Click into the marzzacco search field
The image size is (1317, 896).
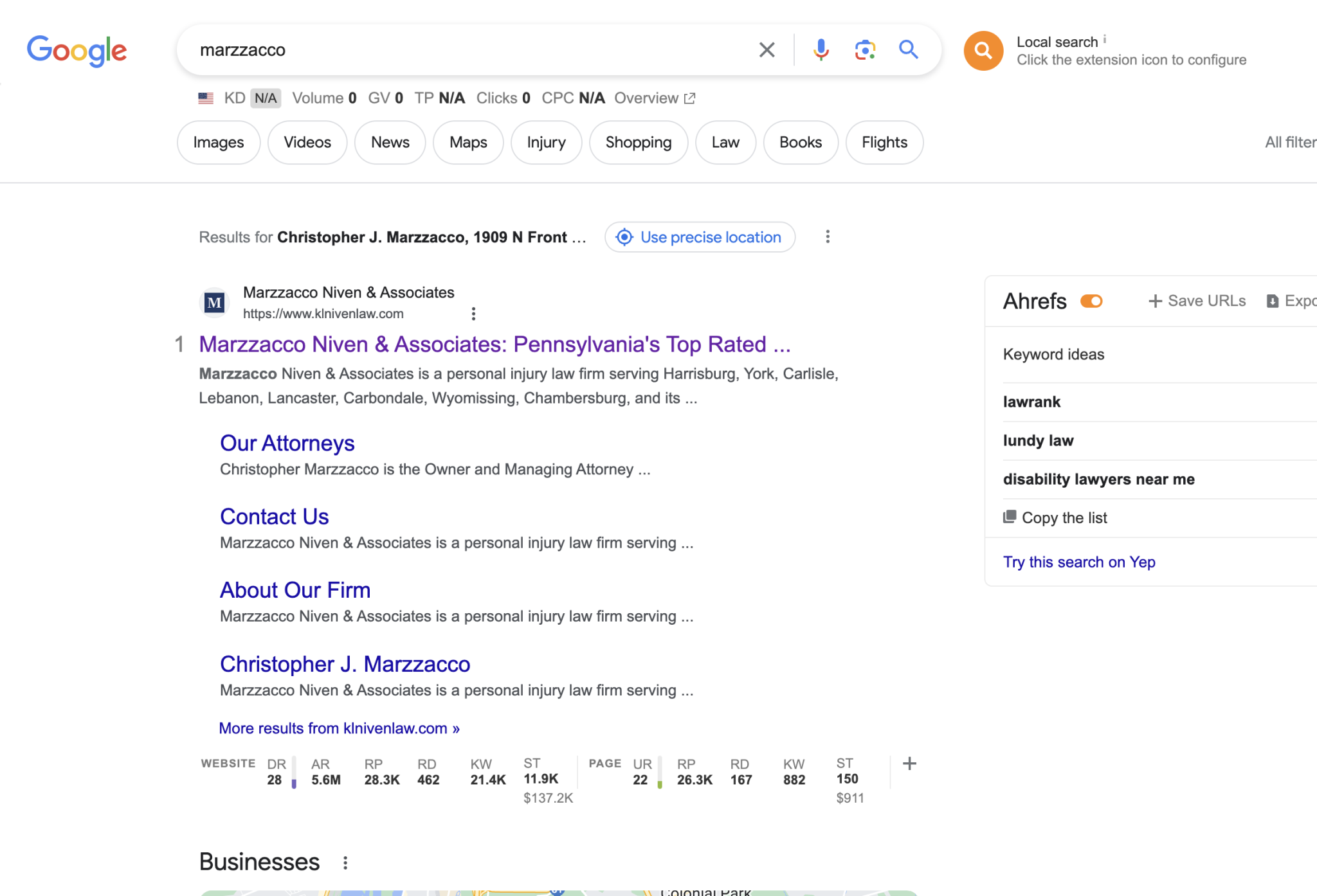coord(450,50)
